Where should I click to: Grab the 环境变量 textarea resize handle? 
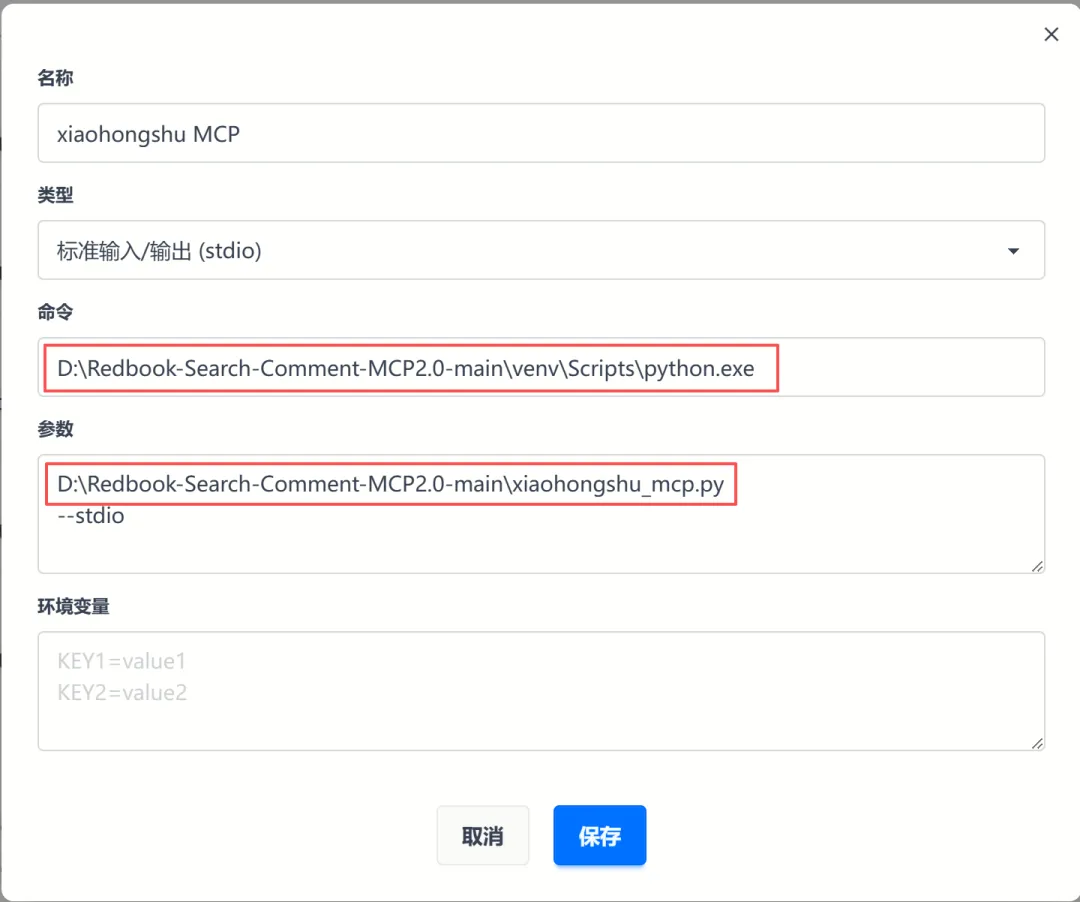pos(1037,743)
